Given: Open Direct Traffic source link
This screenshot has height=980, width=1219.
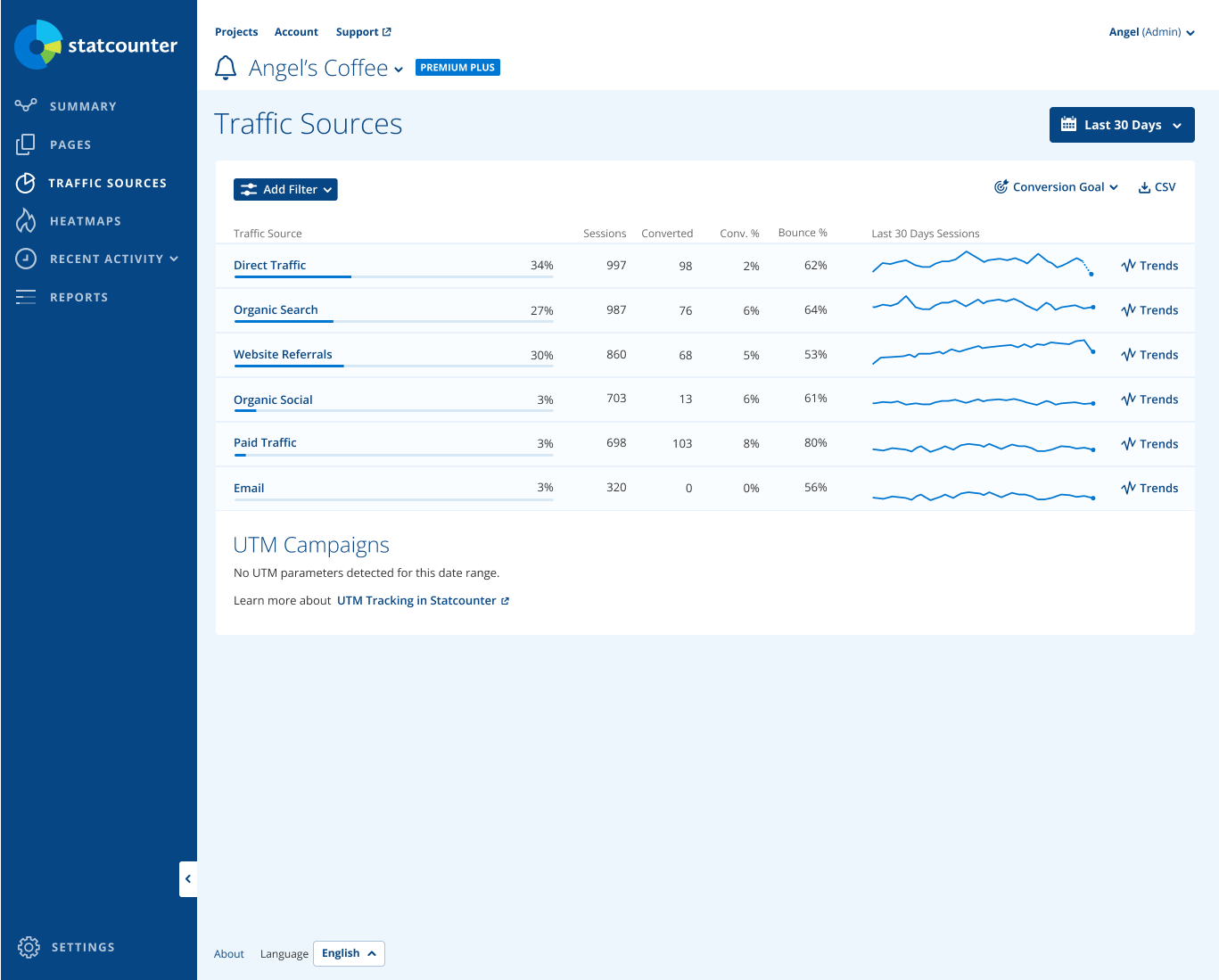Looking at the screenshot, I should click(x=269, y=265).
